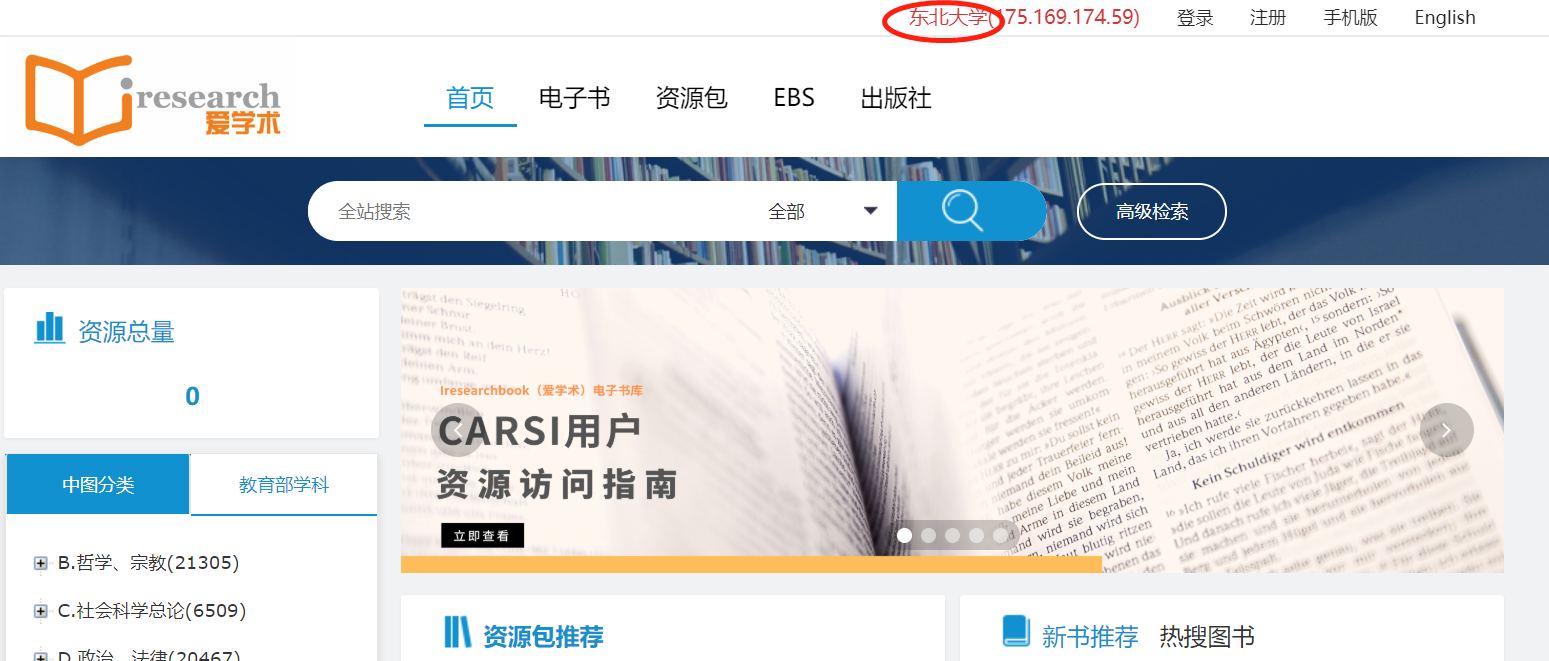This screenshot has height=661, width=1549.
Task: Expand the B.哲学、宗教 tree node
Action: [x=41, y=563]
